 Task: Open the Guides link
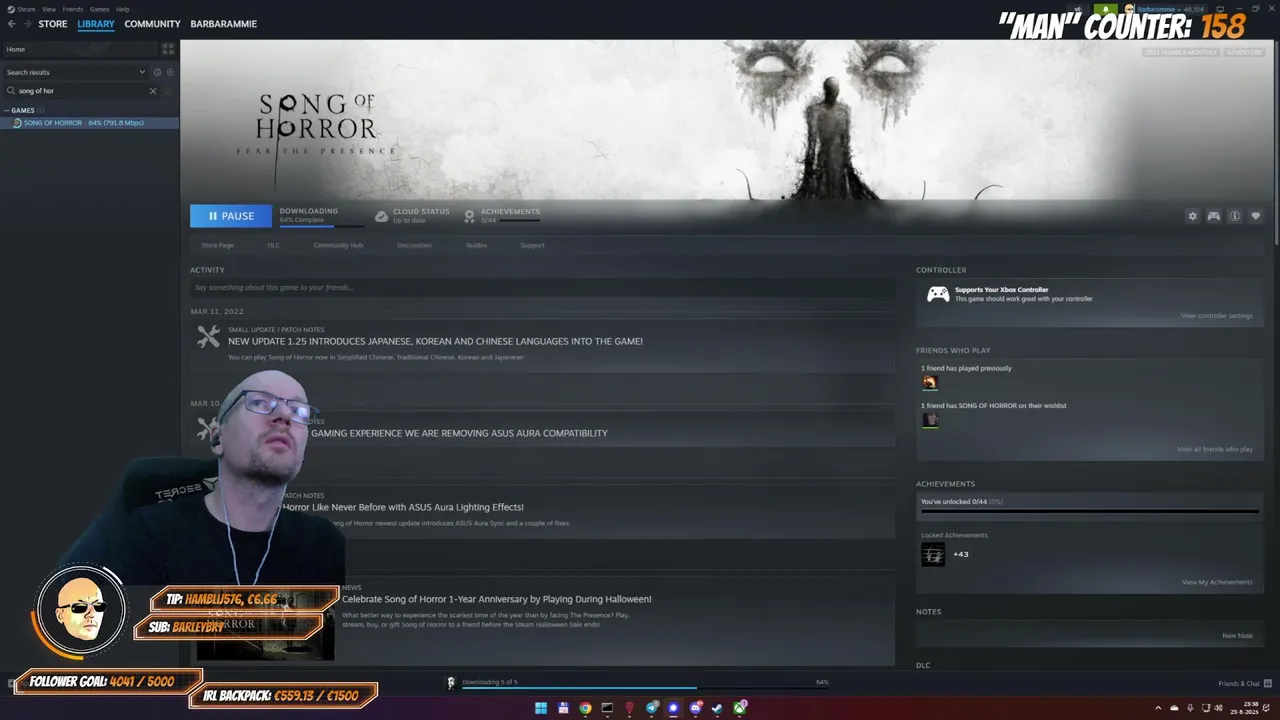(x=476, y=245)
